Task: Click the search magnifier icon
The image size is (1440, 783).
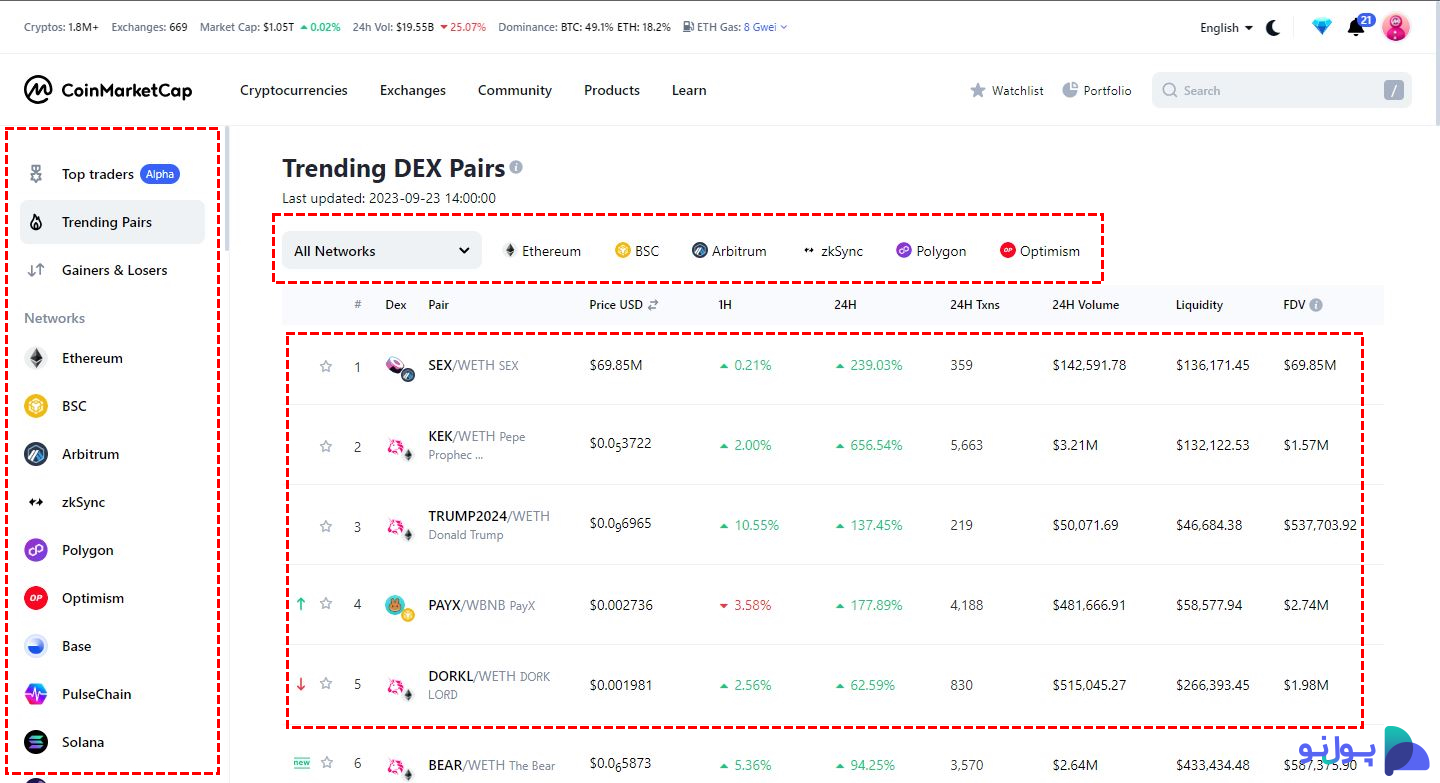Action: [x=1170, y=90]
